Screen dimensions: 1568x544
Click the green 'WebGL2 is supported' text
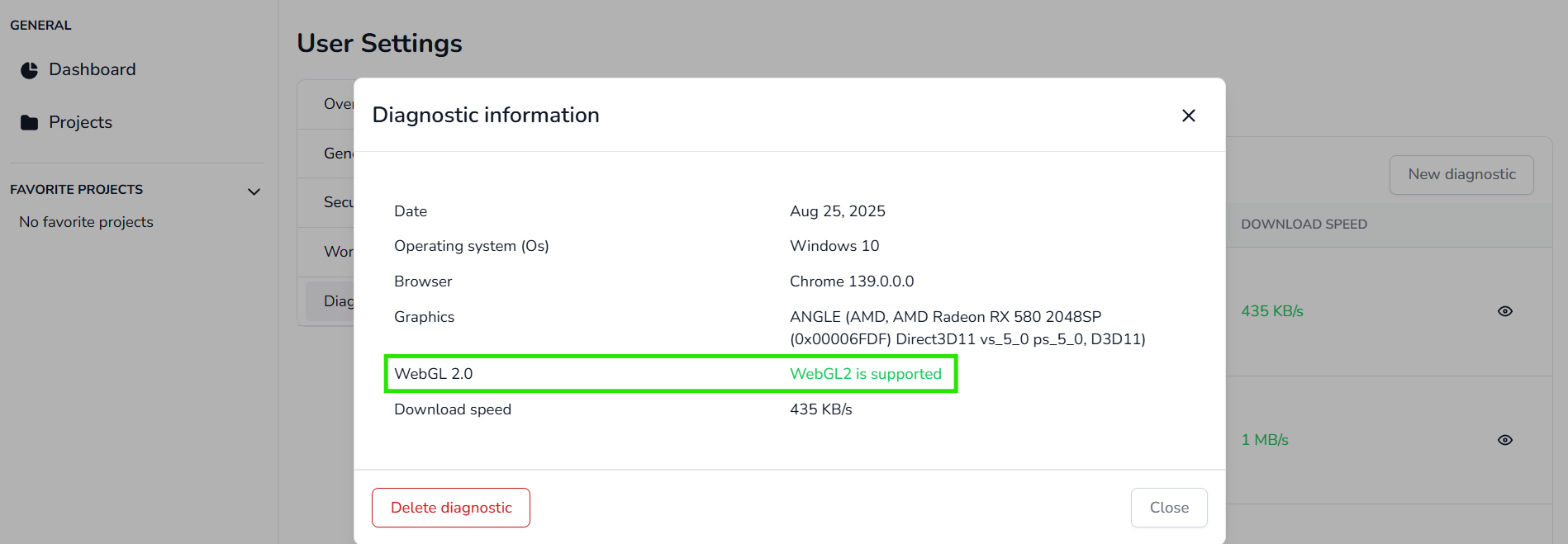click(x=865, y=374)
